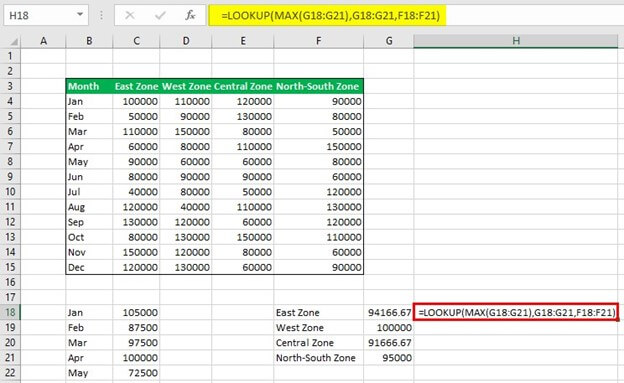Select West Zone label in F19
Viewport: 624px width, 383px height.
pos(318,328)
